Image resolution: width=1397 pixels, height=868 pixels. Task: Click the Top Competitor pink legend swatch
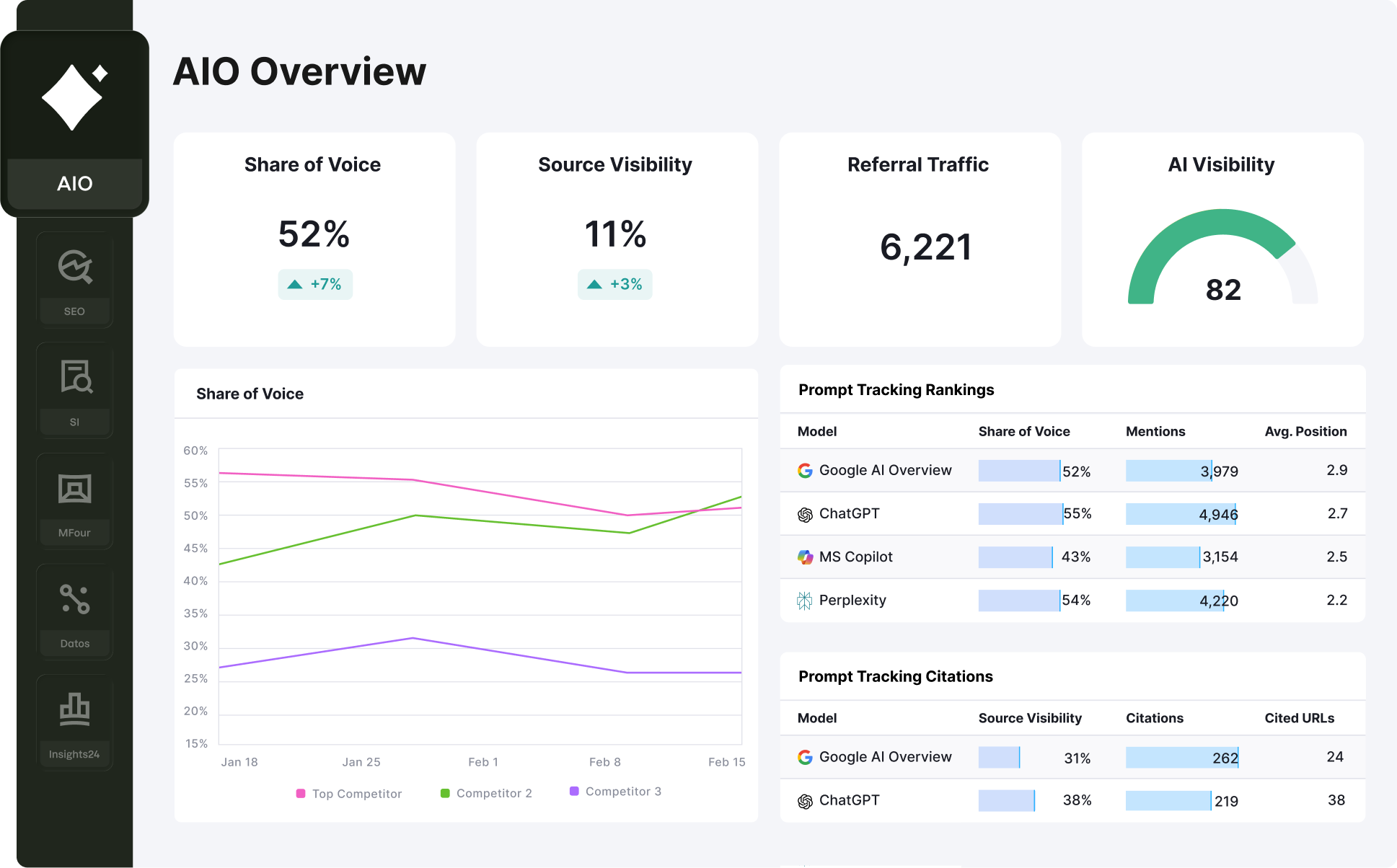coord(301,794)
